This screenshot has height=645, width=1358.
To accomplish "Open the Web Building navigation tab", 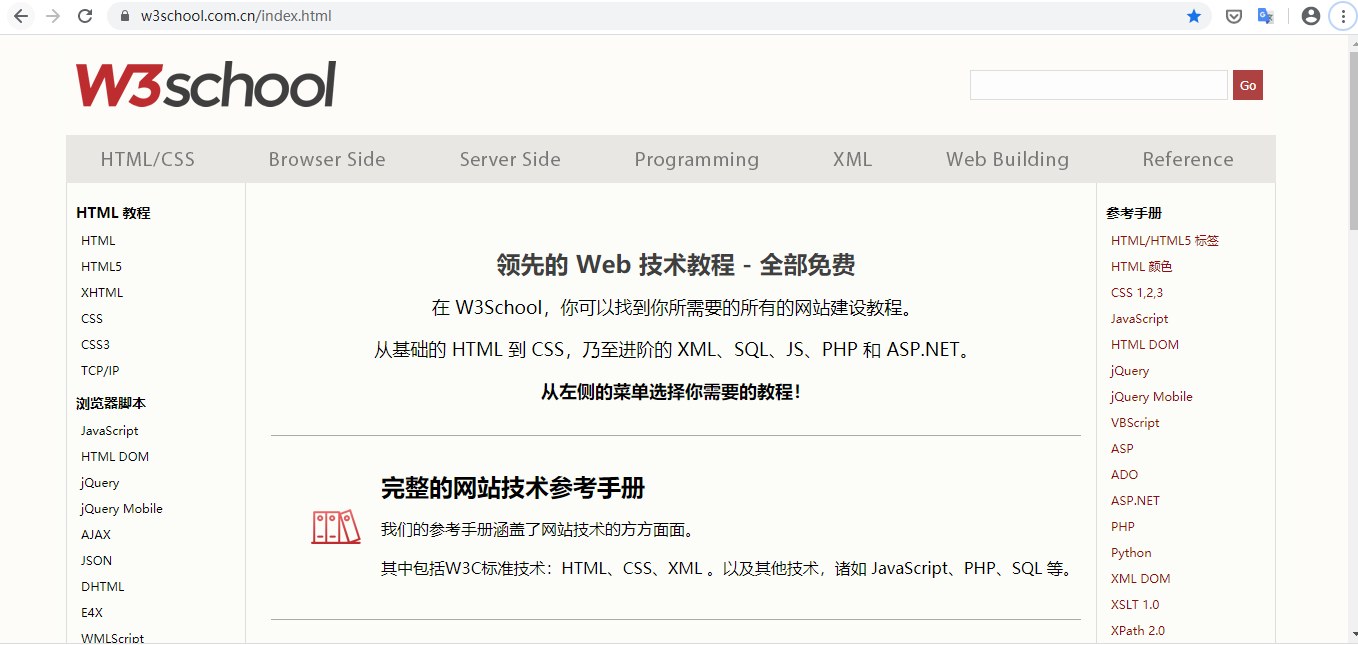I will (x=1008, y=159).
